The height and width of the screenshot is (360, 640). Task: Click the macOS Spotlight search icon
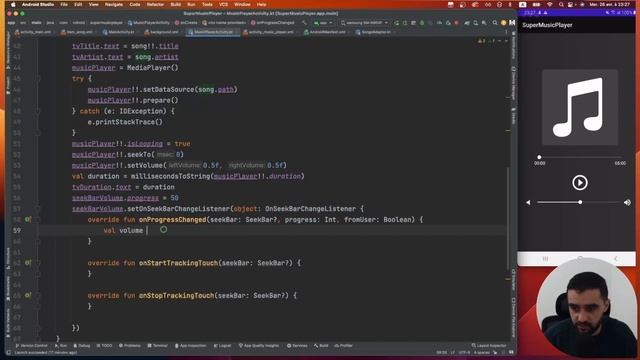[561, 4]
